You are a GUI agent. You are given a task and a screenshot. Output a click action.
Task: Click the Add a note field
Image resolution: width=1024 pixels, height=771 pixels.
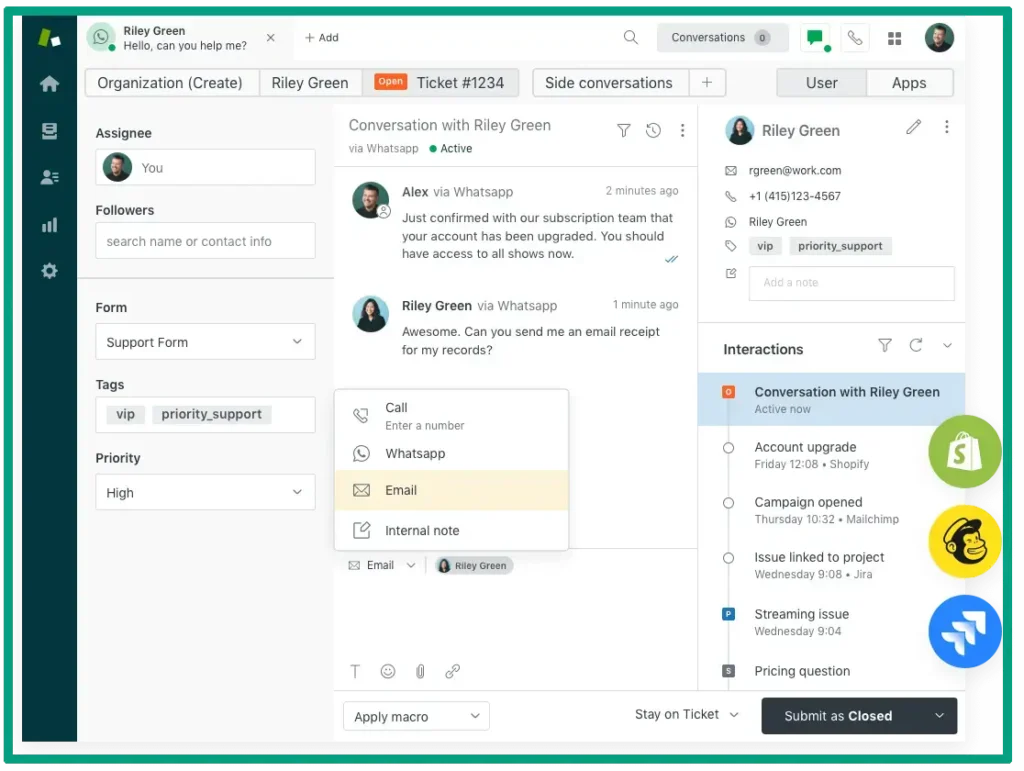pos(850,283)
